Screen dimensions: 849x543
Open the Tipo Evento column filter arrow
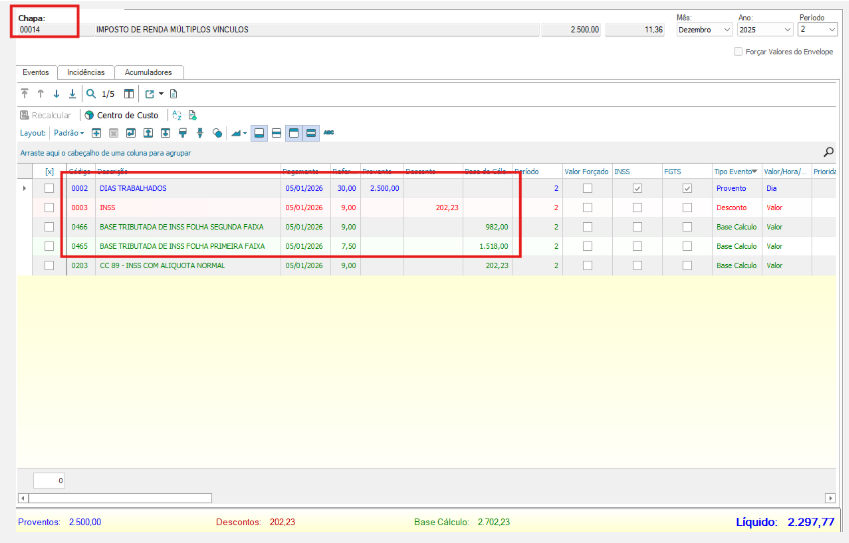coord(754,171)
